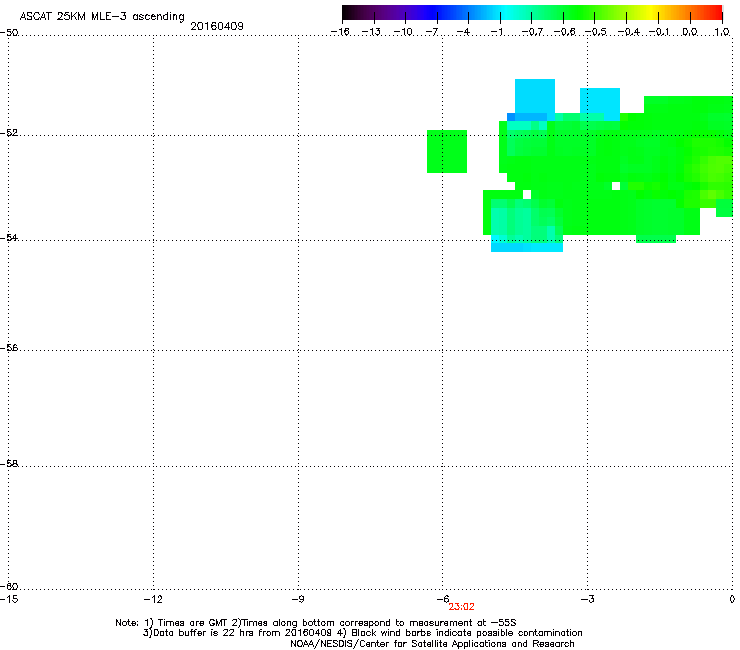This screenshot has height=650, width=740.
Task: Click color bar label -10
Action: pyautogui.click(x=403, y=32)
